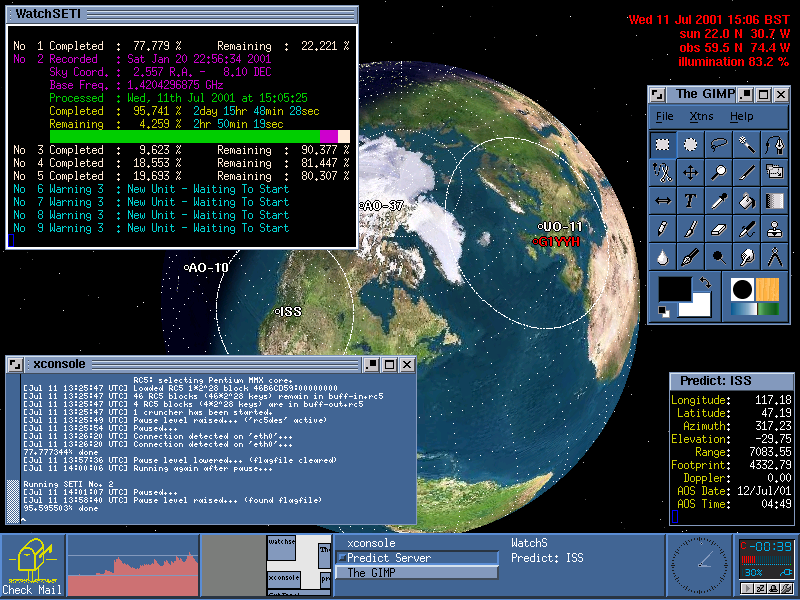Screen dimensions: 800x600
Task: Click the red G1YYH station label
Action: point(557,242)
